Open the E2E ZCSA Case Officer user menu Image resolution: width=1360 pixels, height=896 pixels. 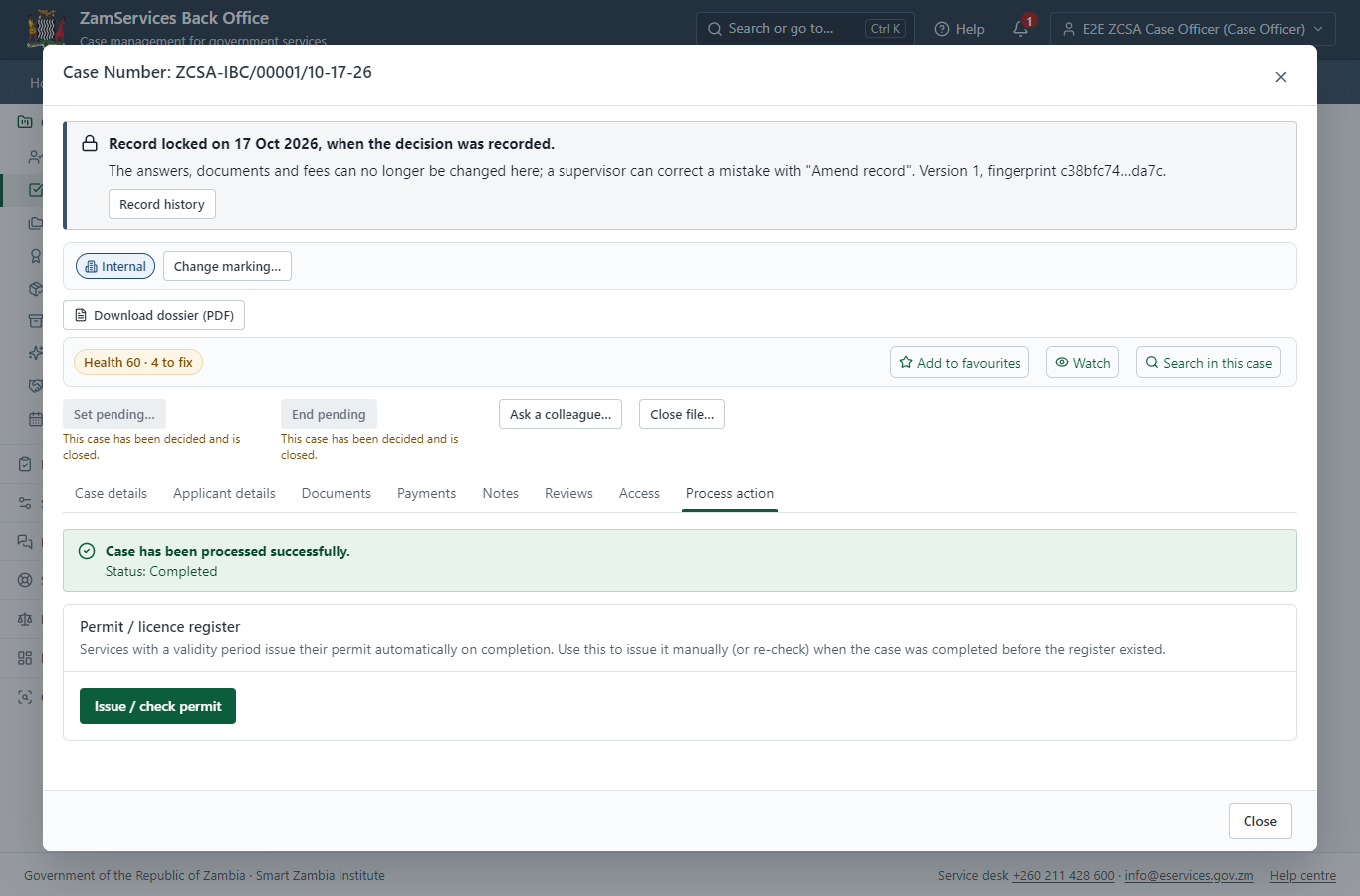pos(1193,29)
